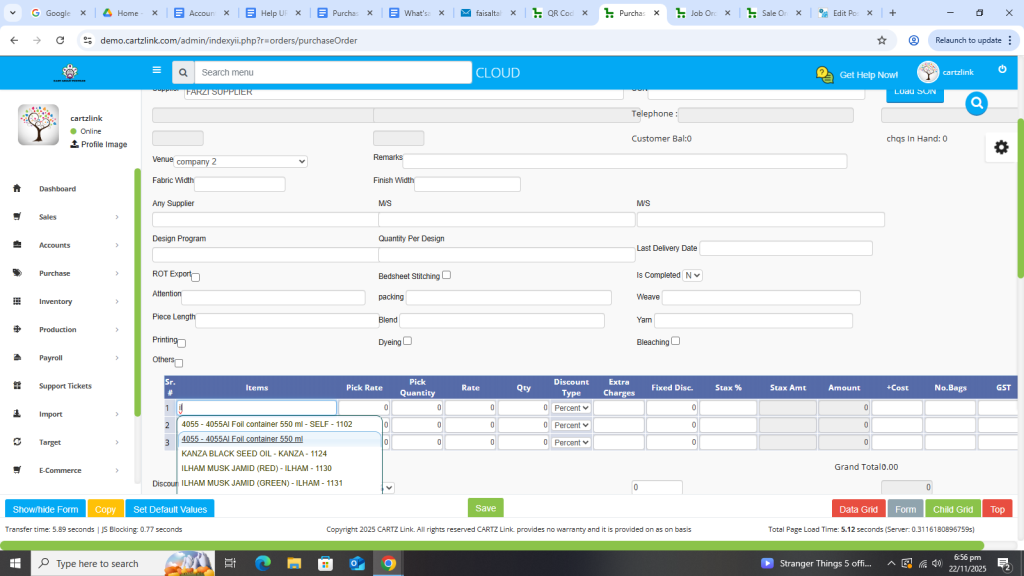
Task: Select KANZA BLACK SEED OIL from suggestions
Action: 253,453
